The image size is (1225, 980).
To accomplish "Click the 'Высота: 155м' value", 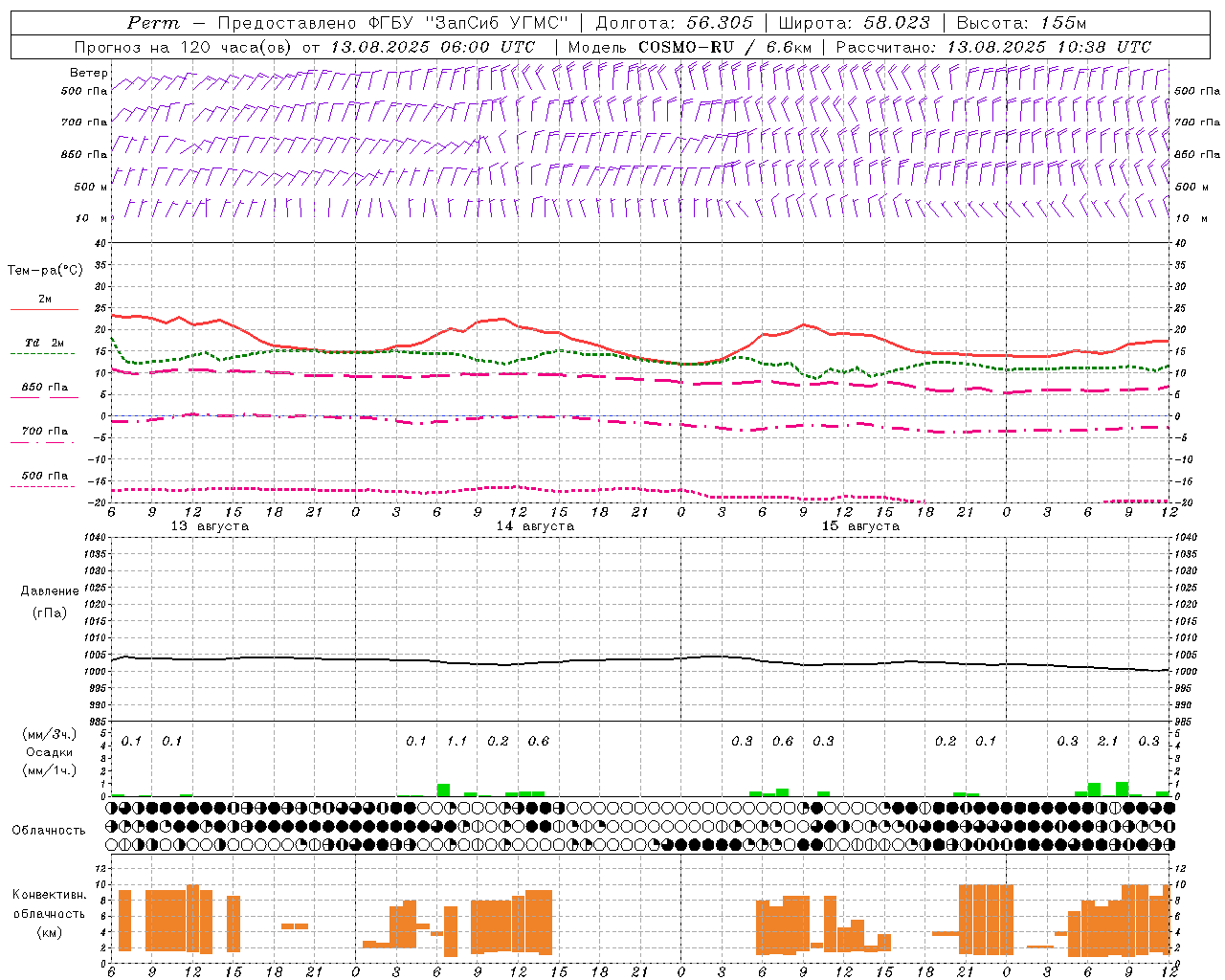I will click(x=1021, y=23).
